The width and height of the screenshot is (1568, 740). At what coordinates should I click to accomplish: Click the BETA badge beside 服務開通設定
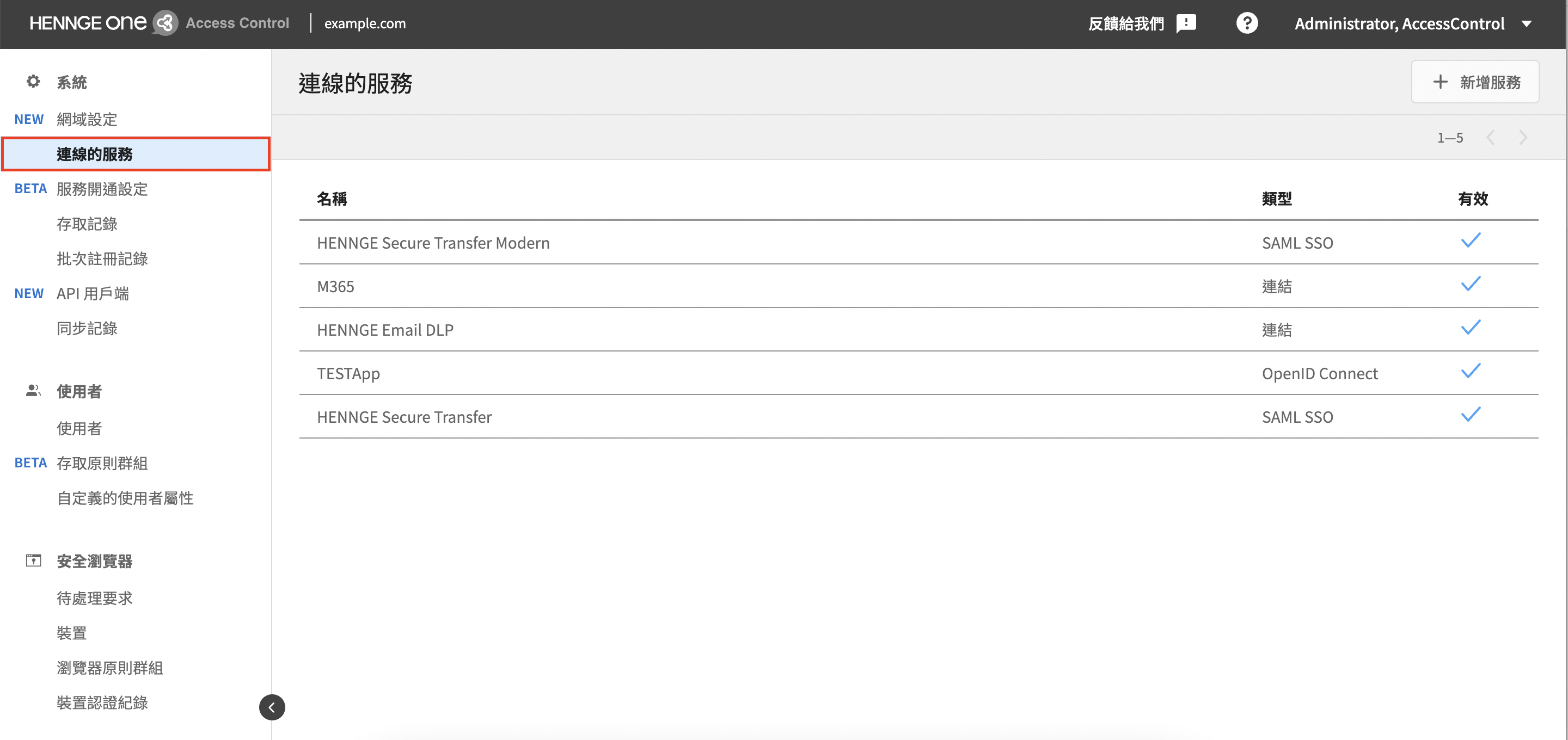click(30, 189)
